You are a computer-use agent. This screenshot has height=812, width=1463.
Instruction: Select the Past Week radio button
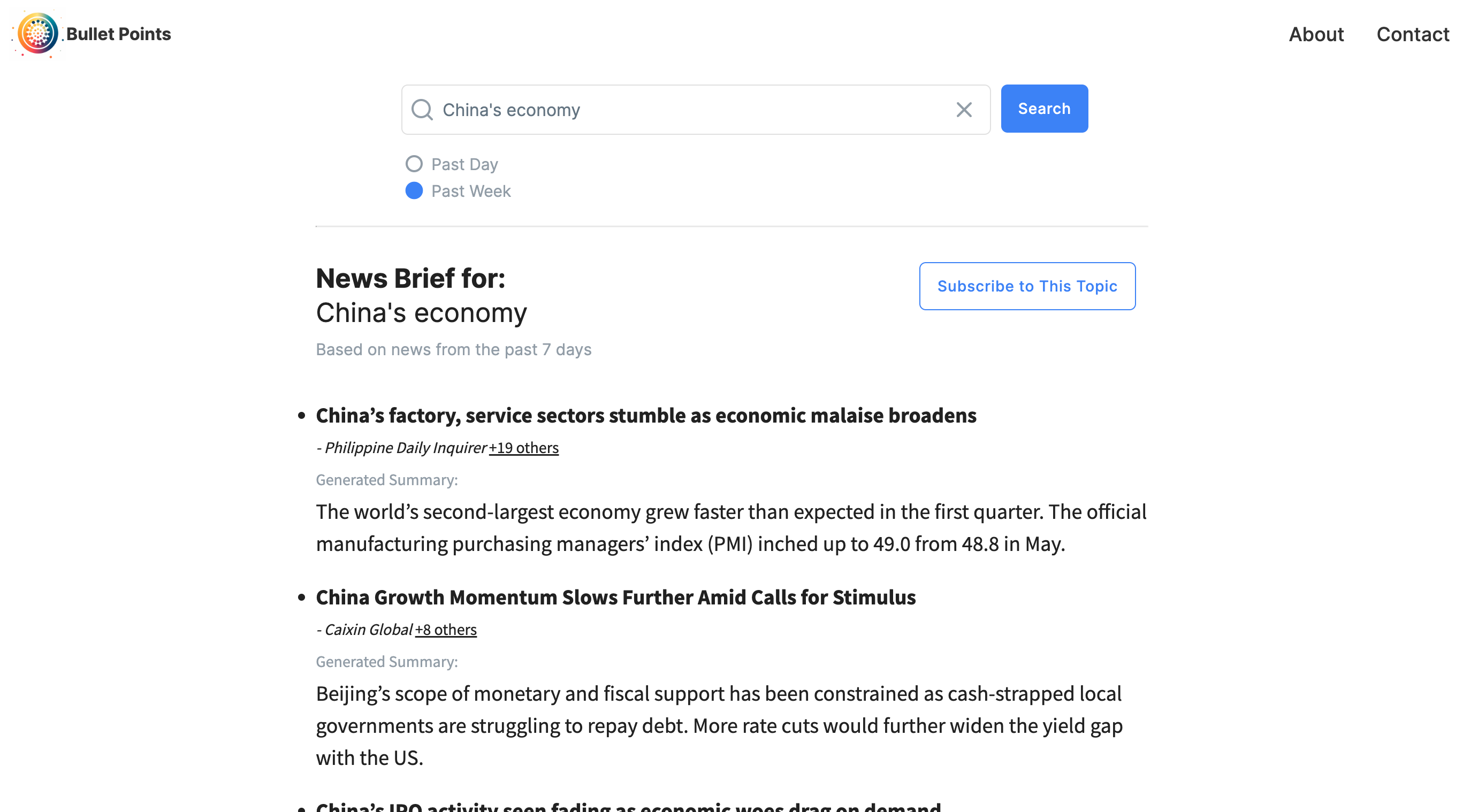pyautogui.click(x=414, y=191)
